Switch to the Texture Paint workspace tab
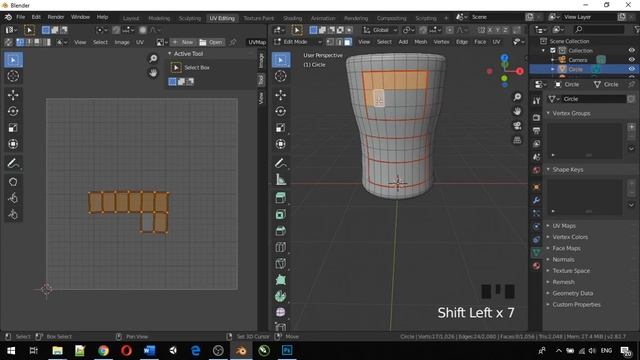 pos(258,18)
